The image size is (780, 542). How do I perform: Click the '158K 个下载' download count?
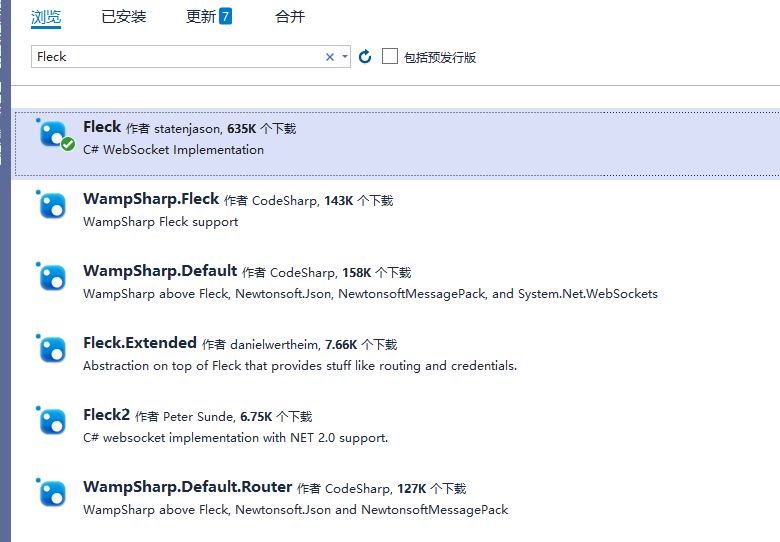[377, 273]
